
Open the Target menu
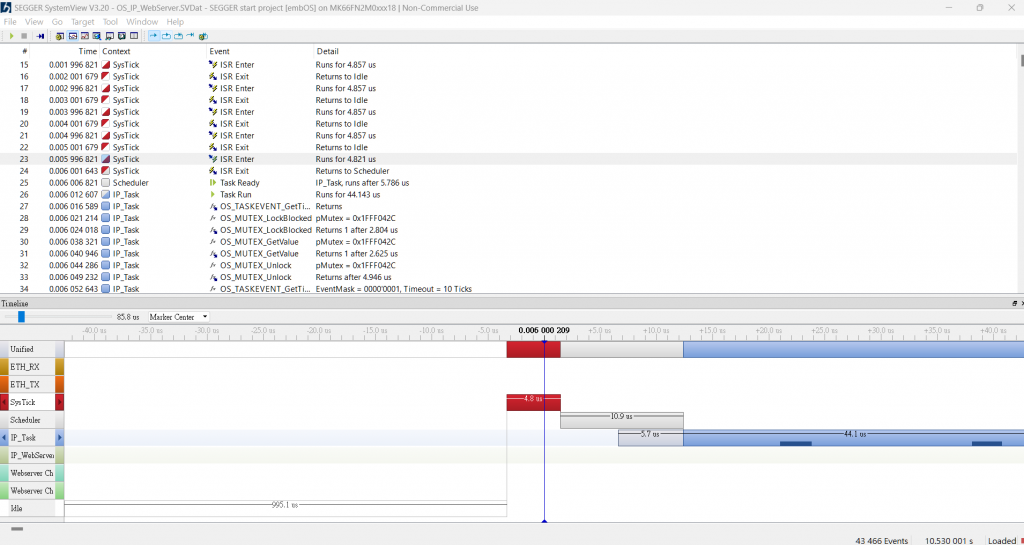click(83, 22)
